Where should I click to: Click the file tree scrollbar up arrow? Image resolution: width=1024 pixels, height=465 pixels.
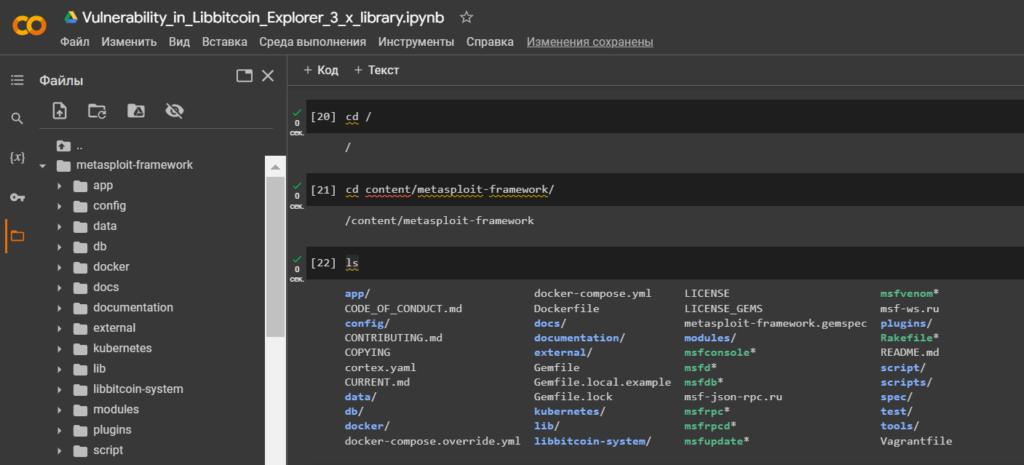click(x=275, y=167)
